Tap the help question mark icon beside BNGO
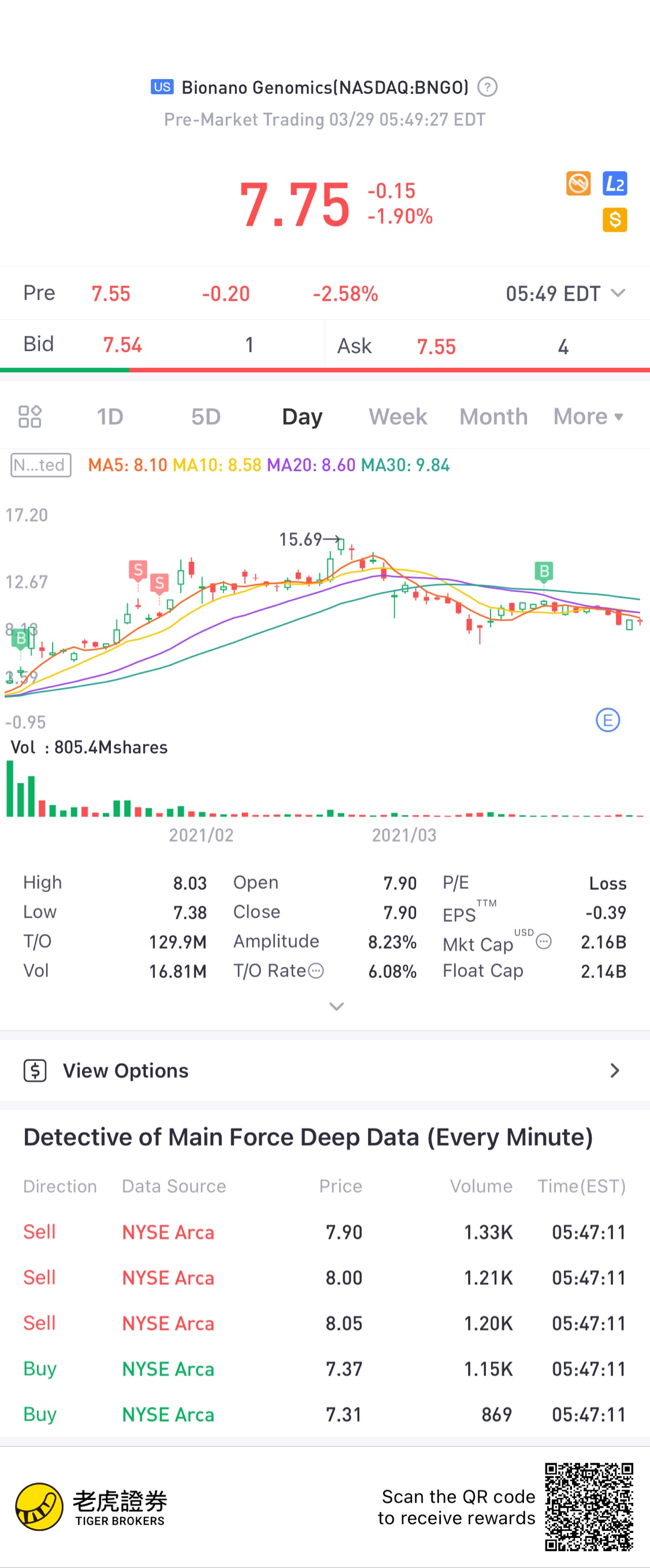Image resolution: width=650 pixels, height=1568 pixels. 487,87
